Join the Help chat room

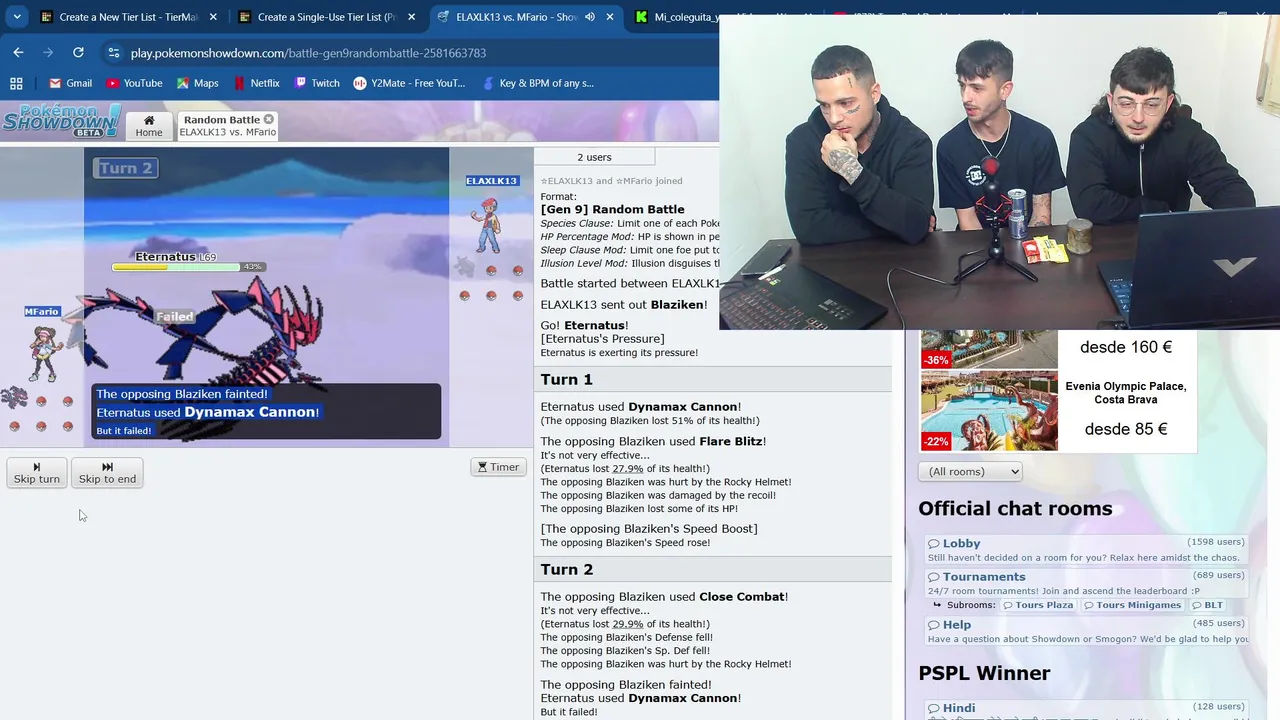pyautogui.click(x=1086, y=631)
